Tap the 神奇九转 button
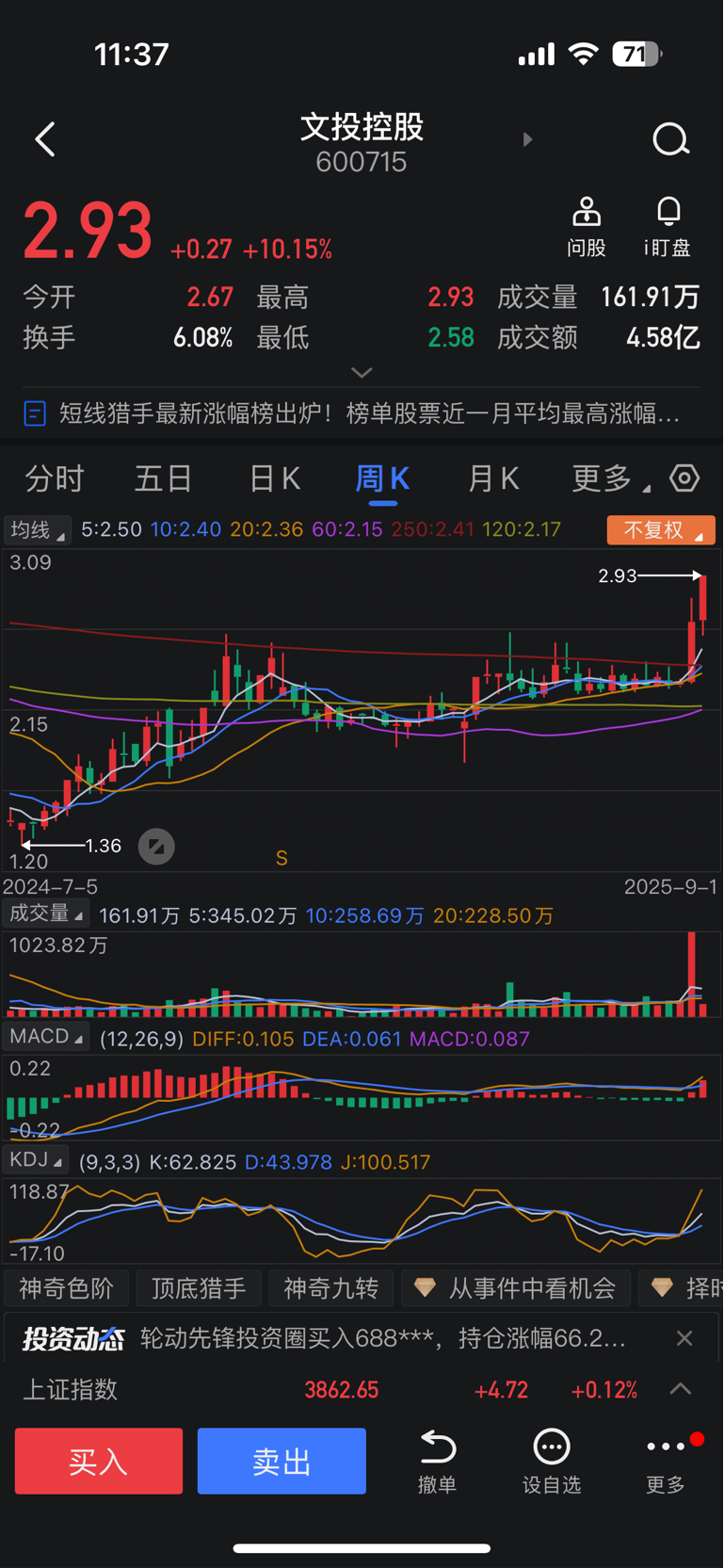This screenshot has height=1568, width=724. [x=331, y=1287]
